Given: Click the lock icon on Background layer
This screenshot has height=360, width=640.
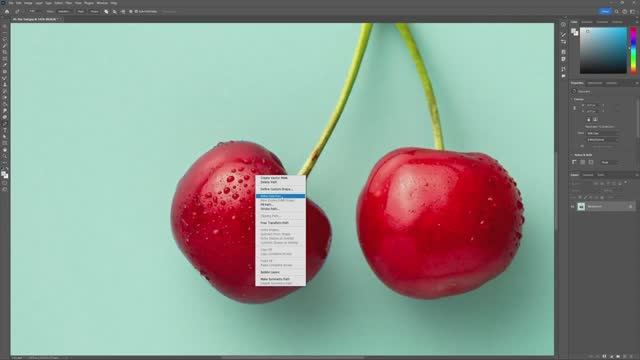Looking at the screenshot, I should point(630,207).
